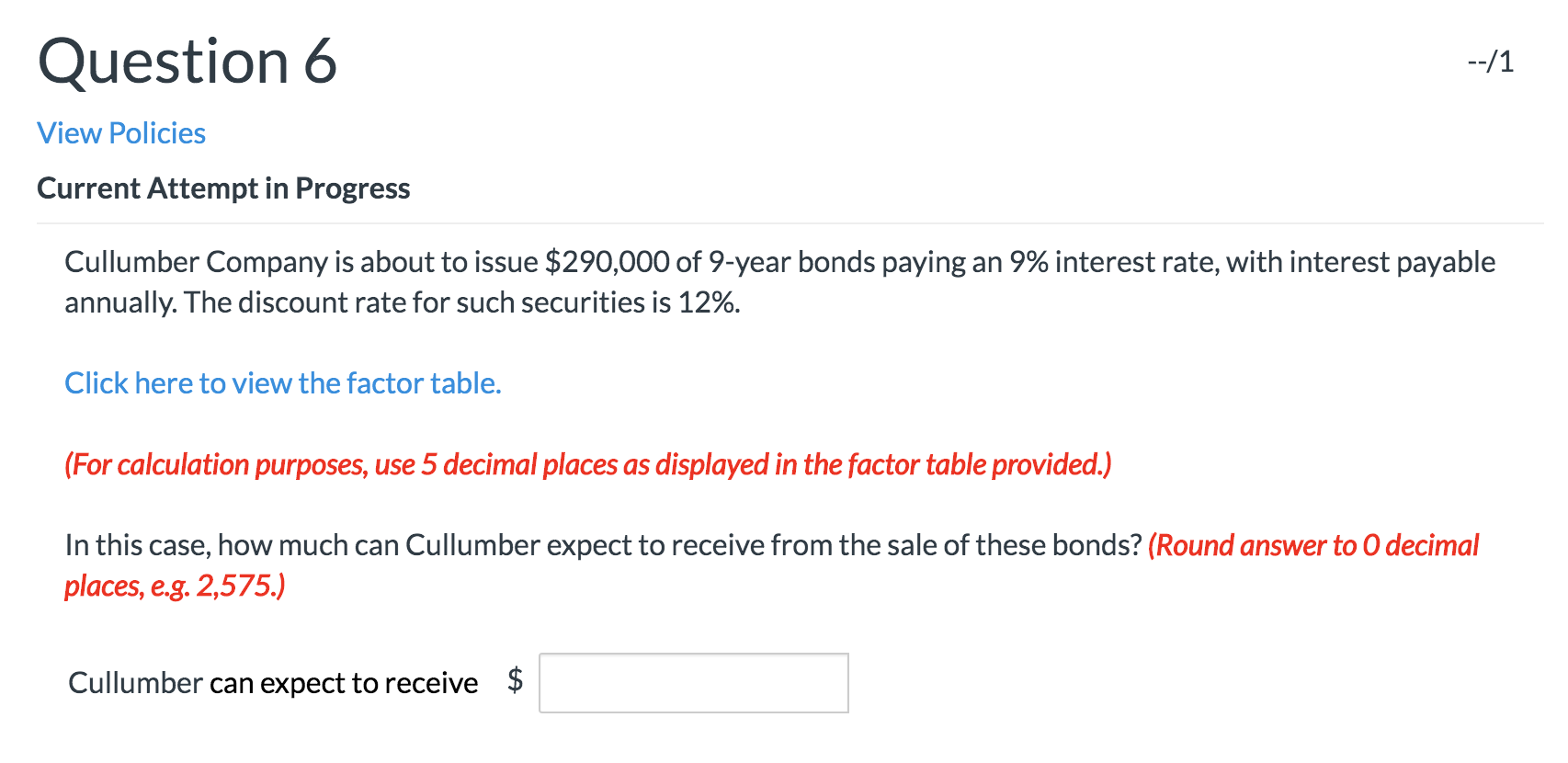Click the blue factor table link text
The image size is (1568, 763).
[x=282, y=382]
